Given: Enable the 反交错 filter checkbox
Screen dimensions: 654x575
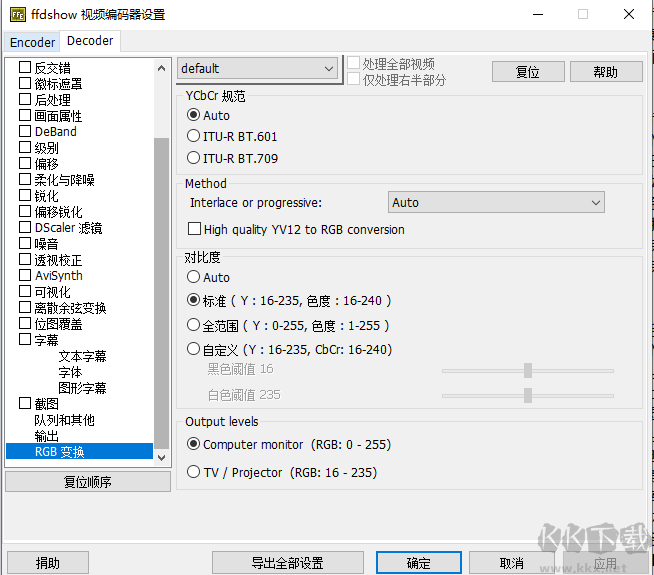Looking at the screenshot, I should point(25,67).
